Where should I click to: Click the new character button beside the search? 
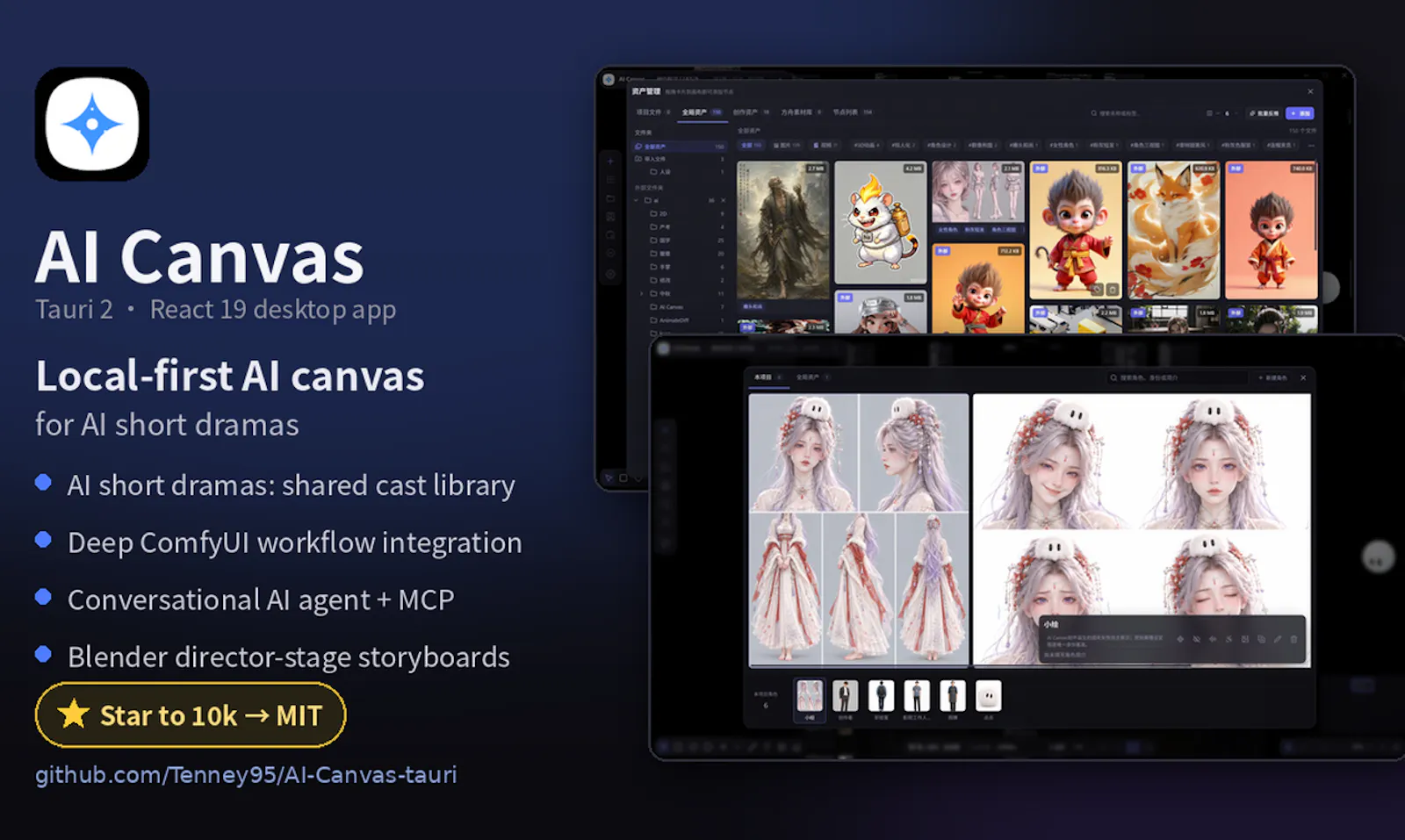(1272, 377)
